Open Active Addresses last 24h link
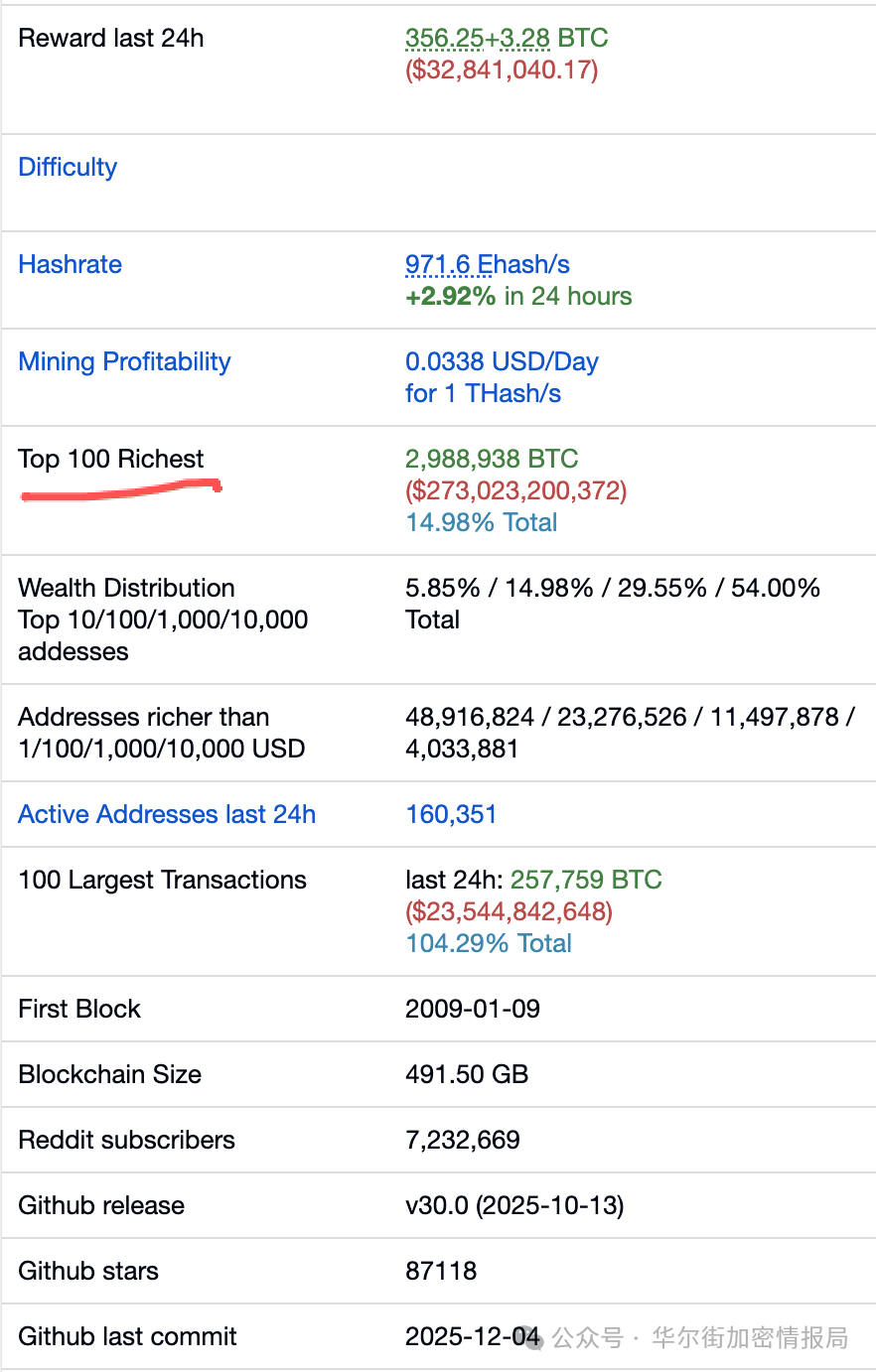Screen dimensions: 876x1372 167,814
